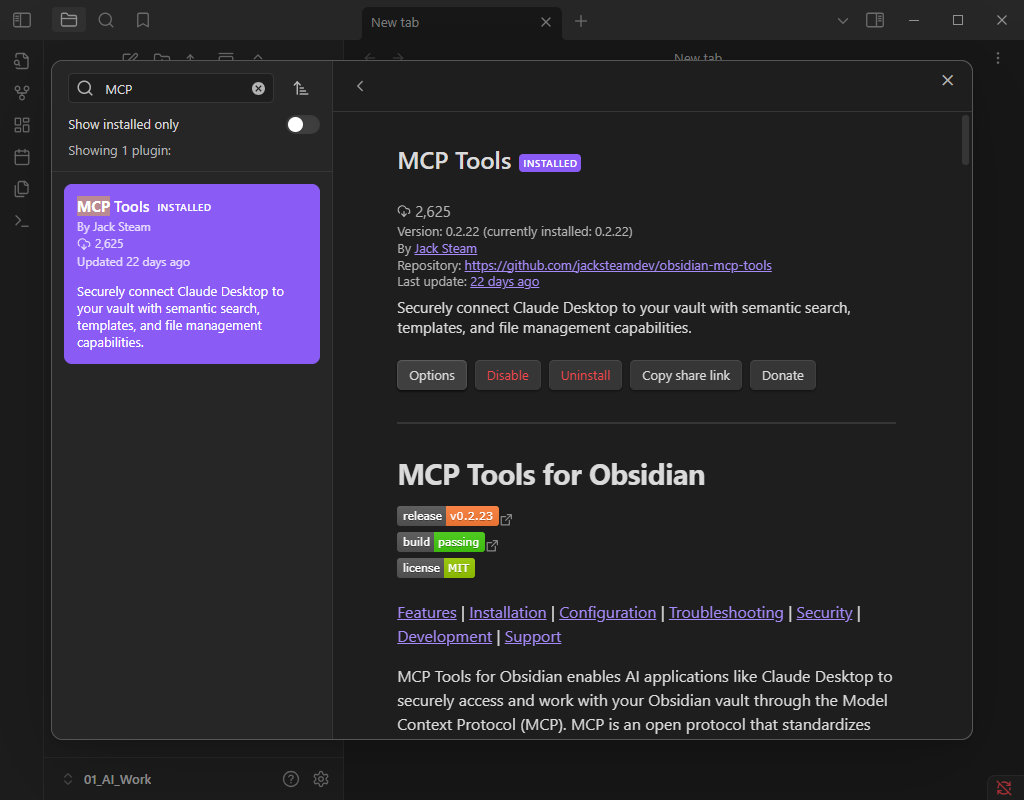The width and height of the screenshot is (1024, 800).
Task: Click the MCP Tools for Obsidian heading
Action: [x=551, y=475]
